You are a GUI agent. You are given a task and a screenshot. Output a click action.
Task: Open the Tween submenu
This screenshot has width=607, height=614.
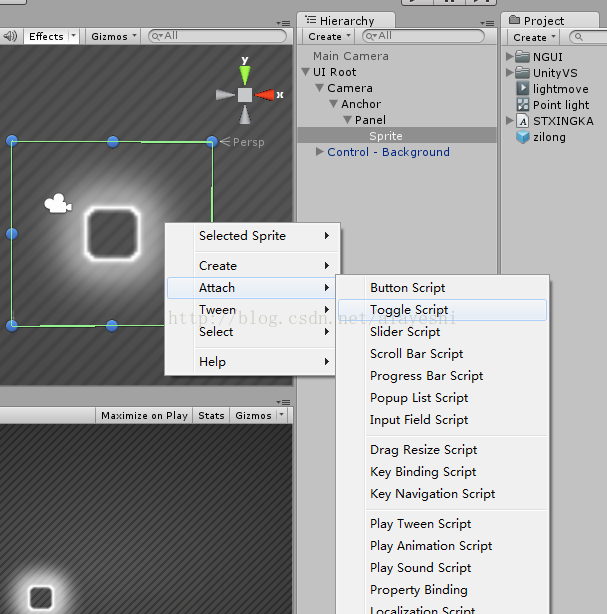point(251,310)
